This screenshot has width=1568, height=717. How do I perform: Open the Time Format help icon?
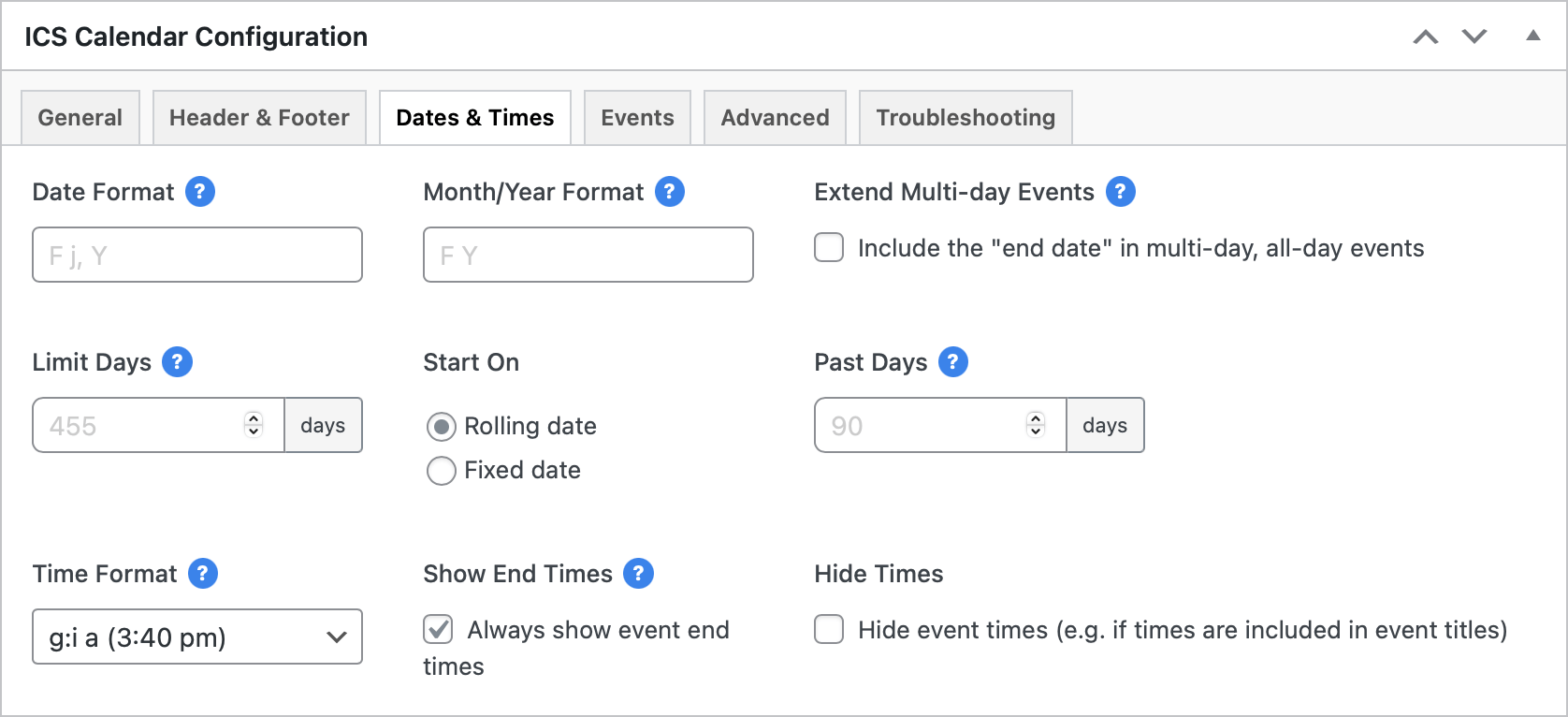point(203,574)
